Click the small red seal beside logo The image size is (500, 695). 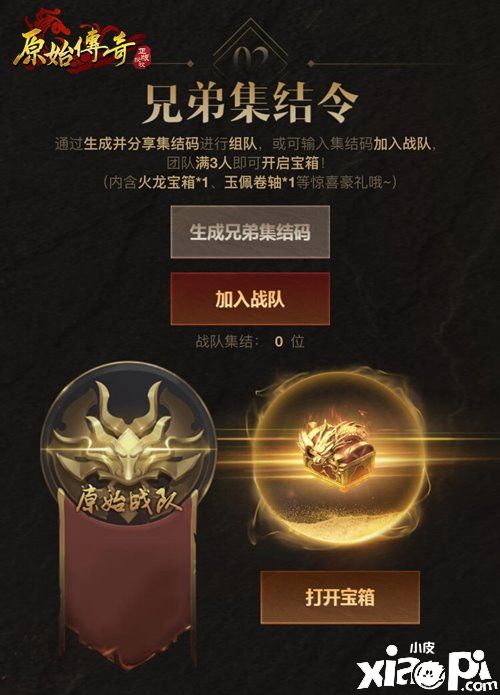pyautogui.click(x=143, y=57)
